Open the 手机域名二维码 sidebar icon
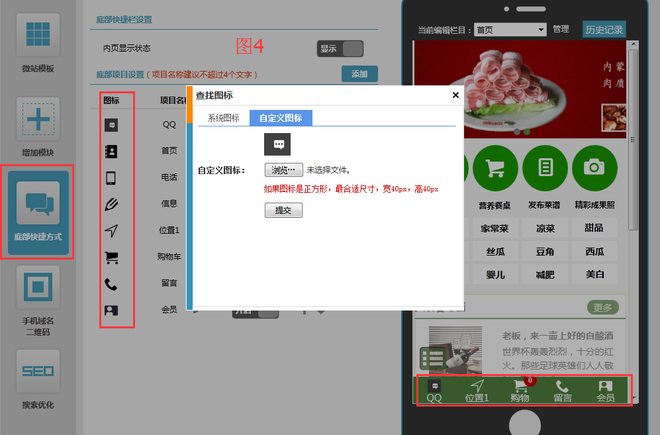Image resolution: width=660 pixels, height=435 pixels. coord(38,287)
